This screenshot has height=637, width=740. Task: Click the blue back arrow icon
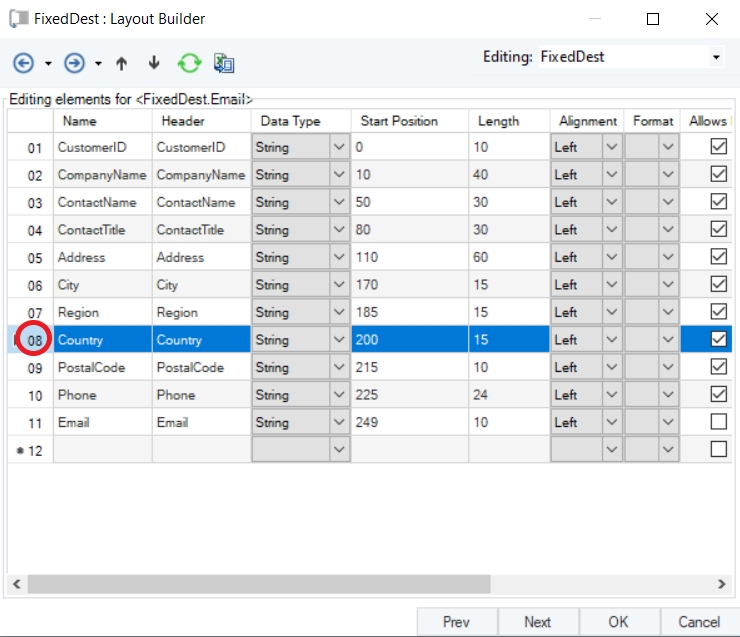click(23, 63)
